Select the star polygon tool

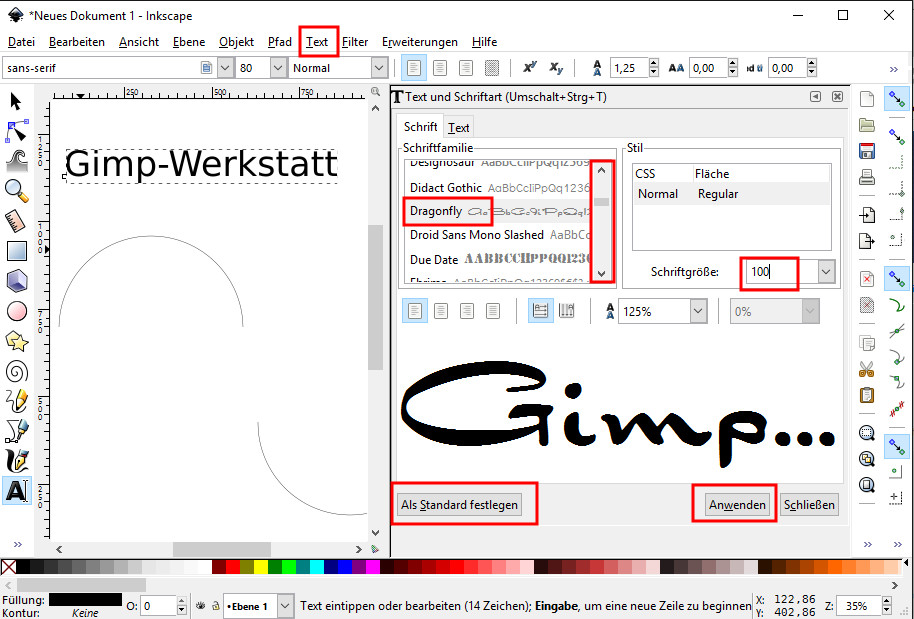tap(16, 342)
